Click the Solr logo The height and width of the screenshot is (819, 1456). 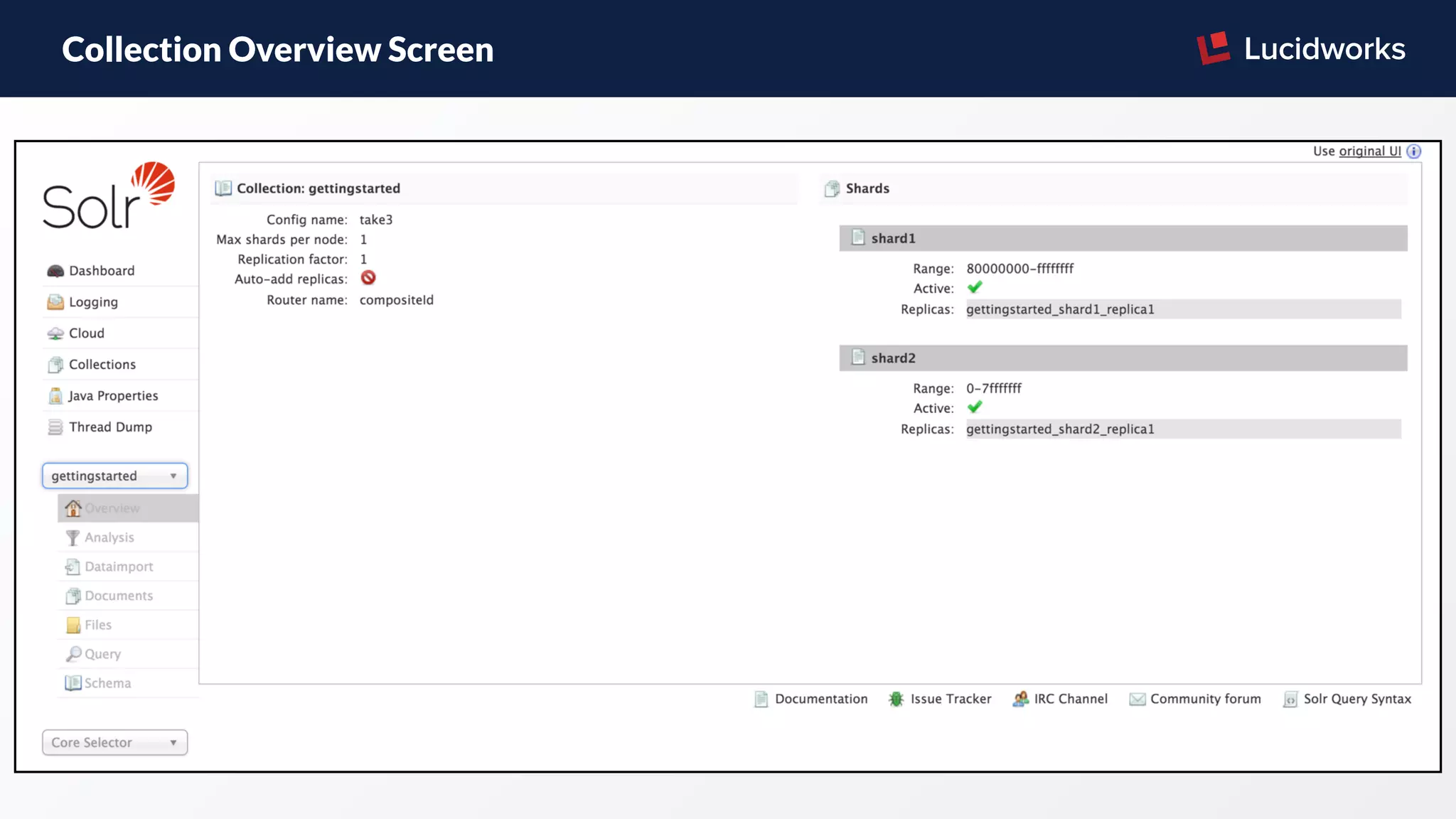[108, 195]
